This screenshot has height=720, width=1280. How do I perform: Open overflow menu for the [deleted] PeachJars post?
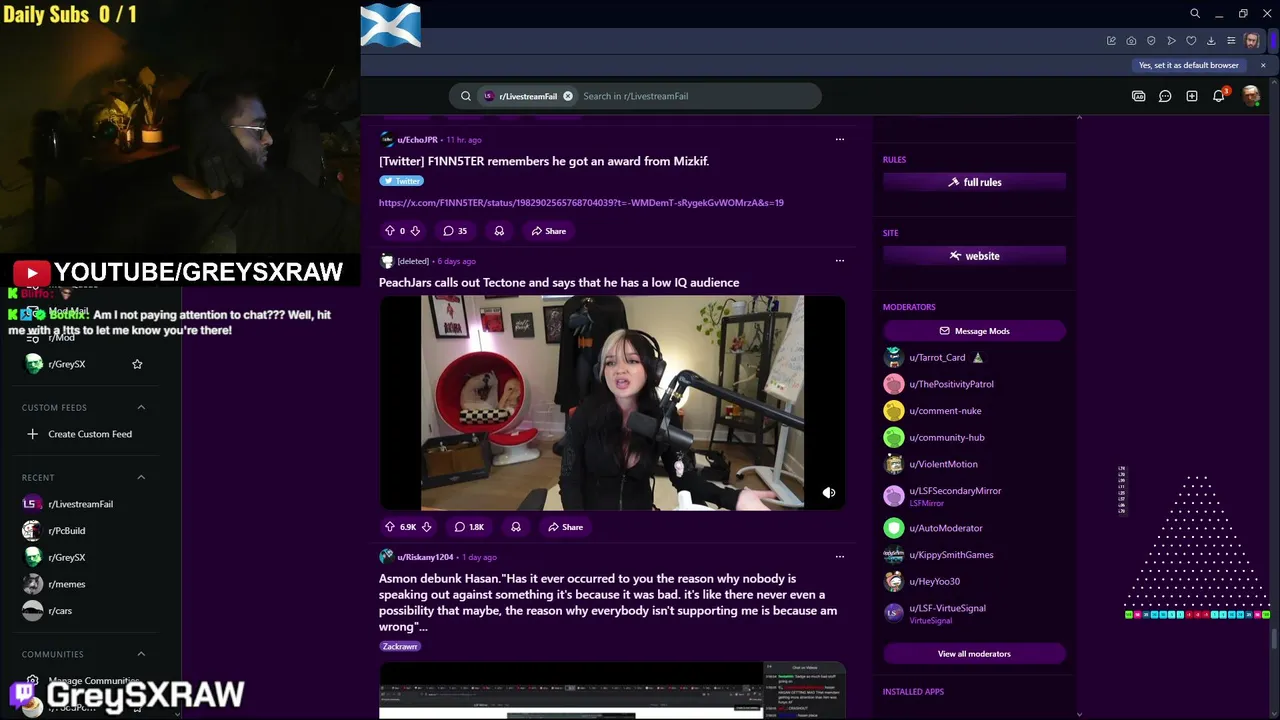point(840,260)
